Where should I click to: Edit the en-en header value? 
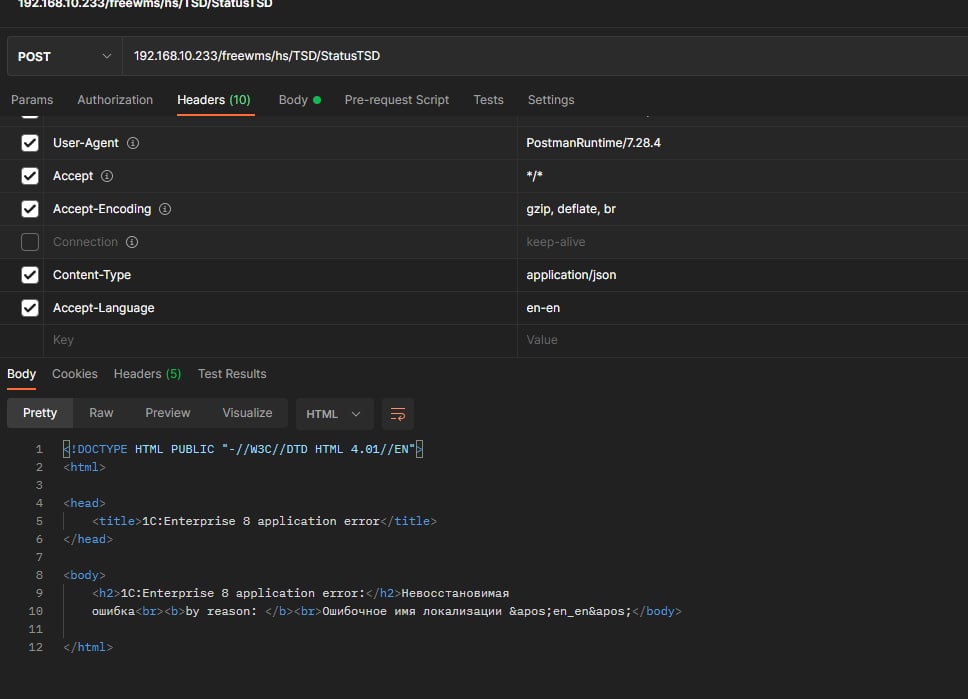[543, 308]
